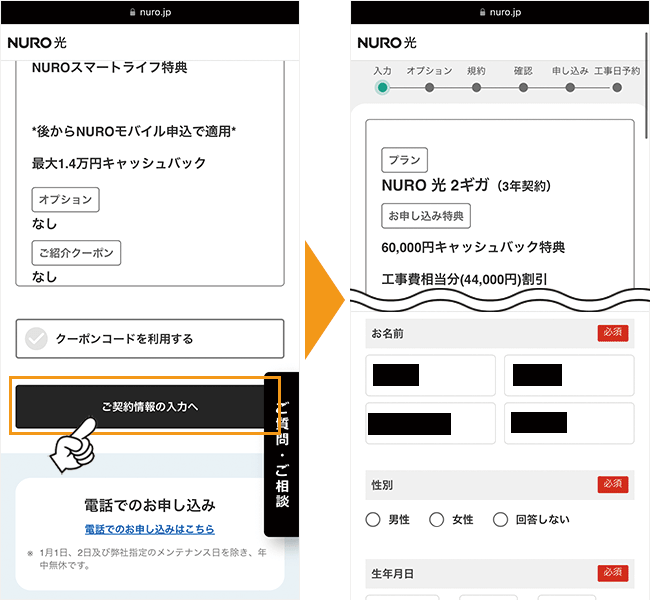Click the ご紹介クーポン label box

tap(76, 253)
